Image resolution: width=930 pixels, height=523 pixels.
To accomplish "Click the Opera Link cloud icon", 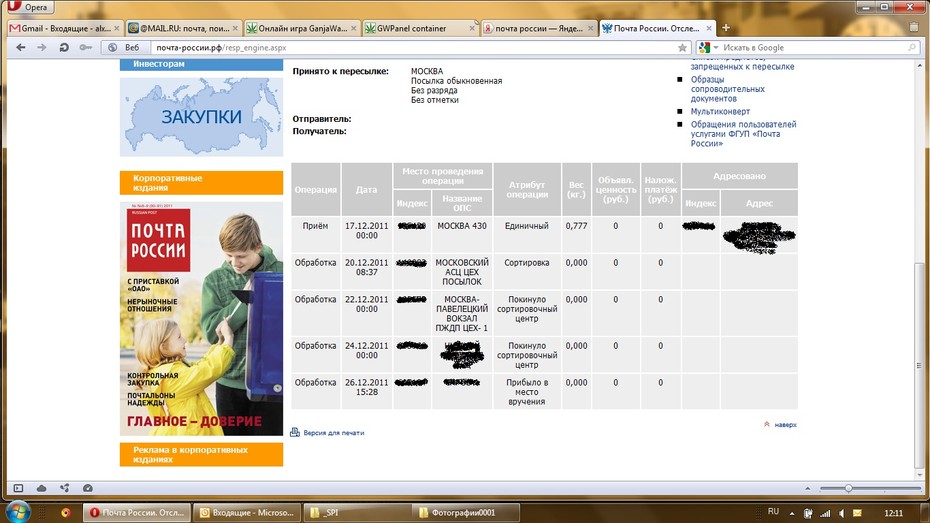I will pos(42,488).
